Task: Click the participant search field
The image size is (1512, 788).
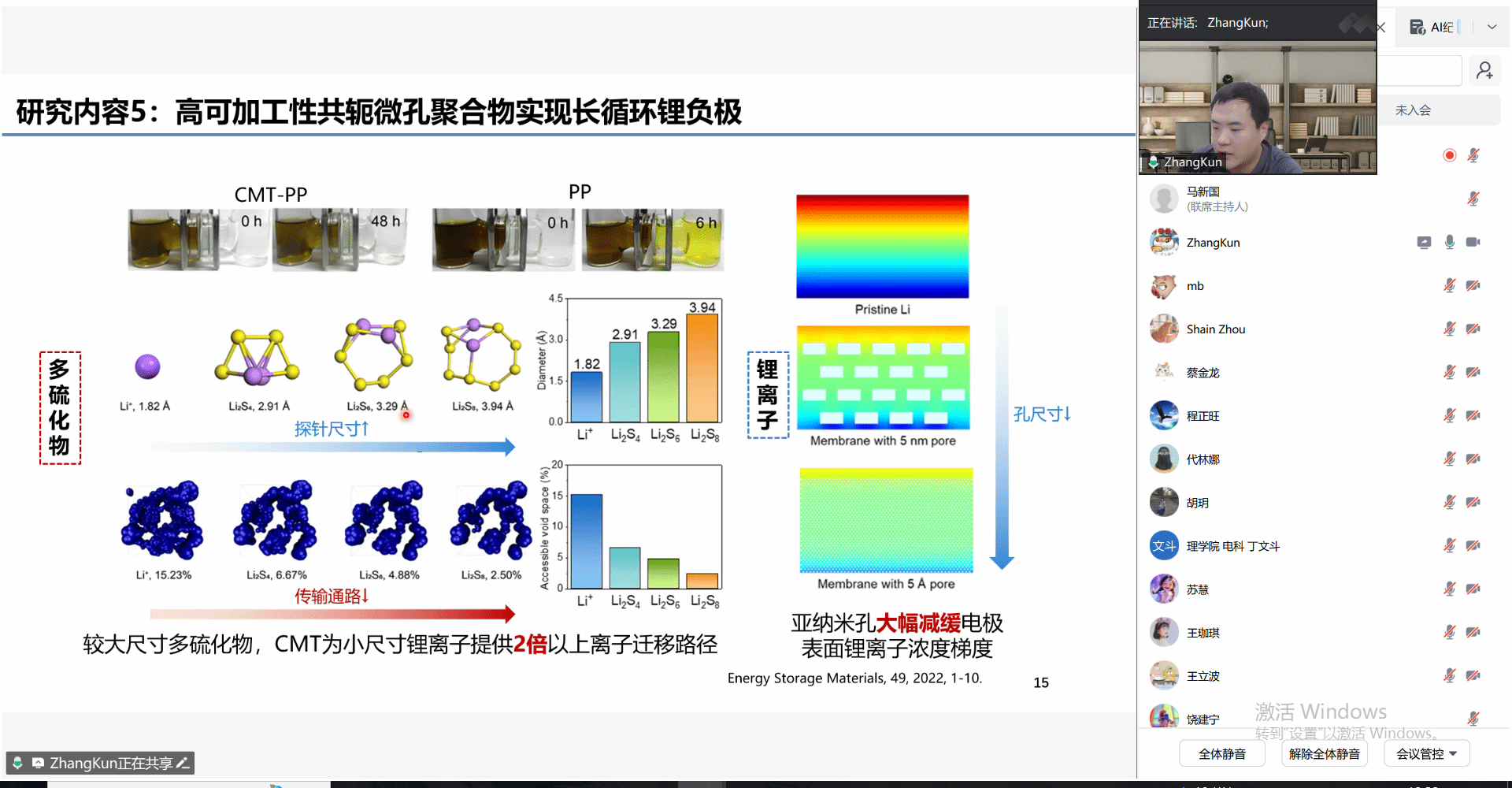Action: pos(1419,71)
